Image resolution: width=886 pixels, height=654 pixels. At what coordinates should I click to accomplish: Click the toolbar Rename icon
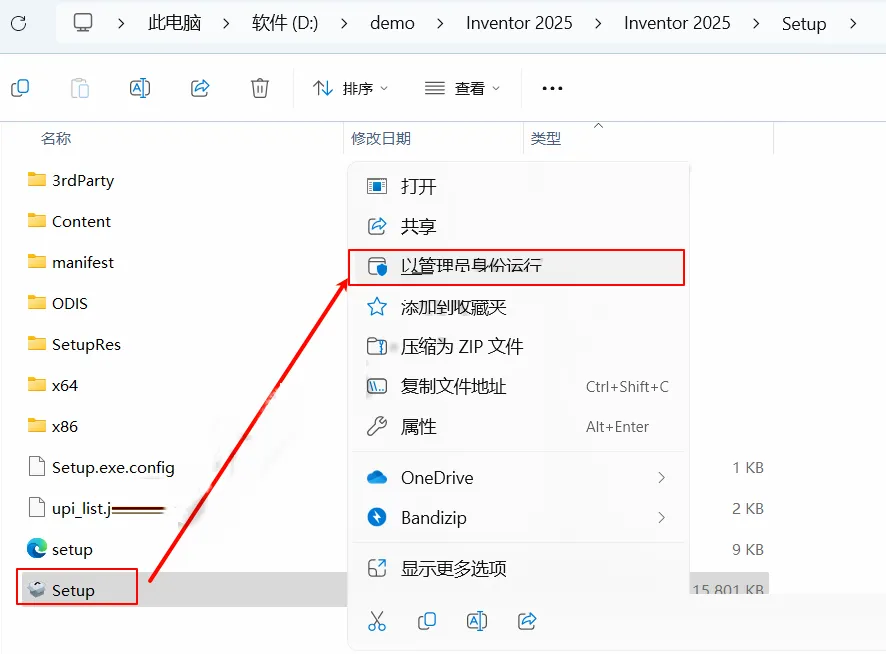click(140, 88)
